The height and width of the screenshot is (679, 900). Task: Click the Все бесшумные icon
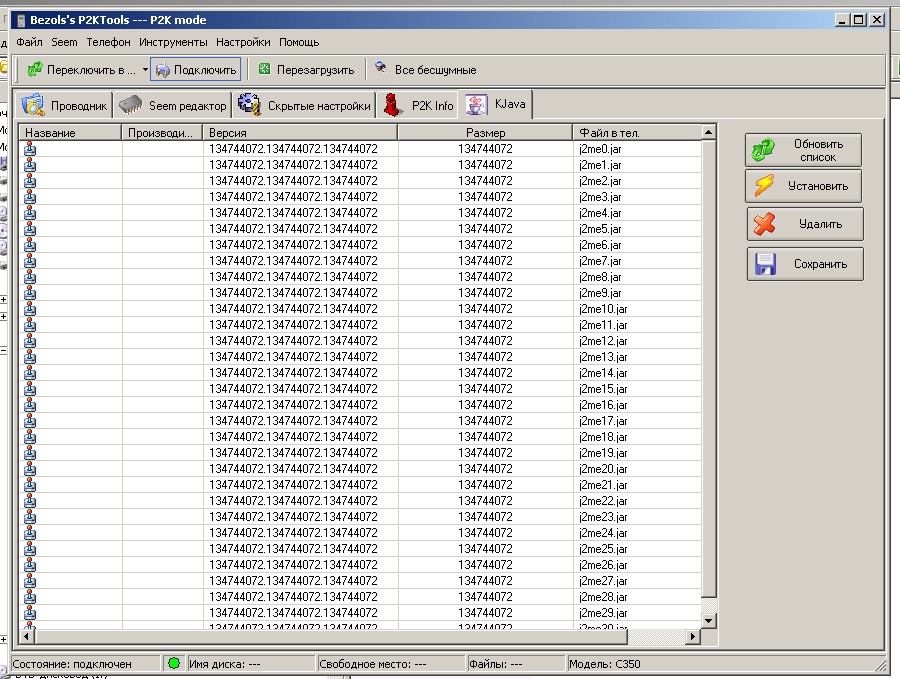[x=381, y=68]
